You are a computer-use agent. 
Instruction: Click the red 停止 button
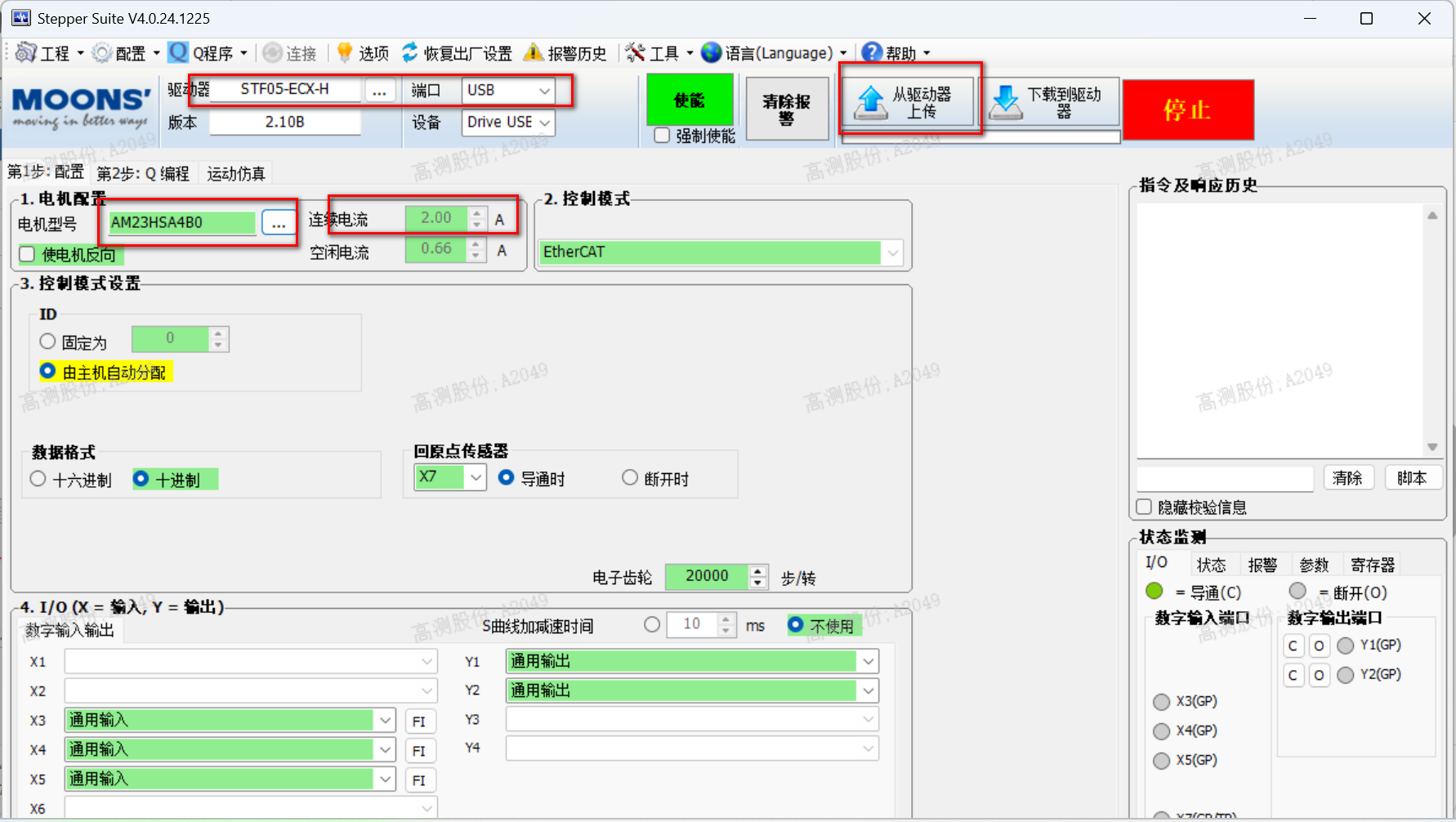point(1188,109)
